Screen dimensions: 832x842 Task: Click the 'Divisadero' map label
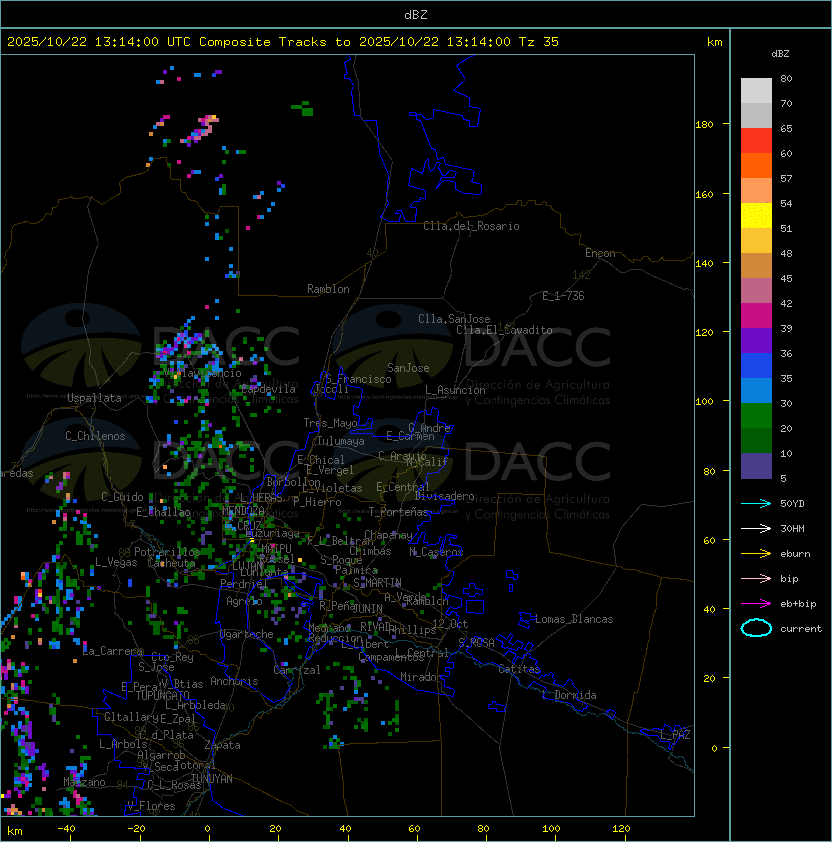(444, 496)
